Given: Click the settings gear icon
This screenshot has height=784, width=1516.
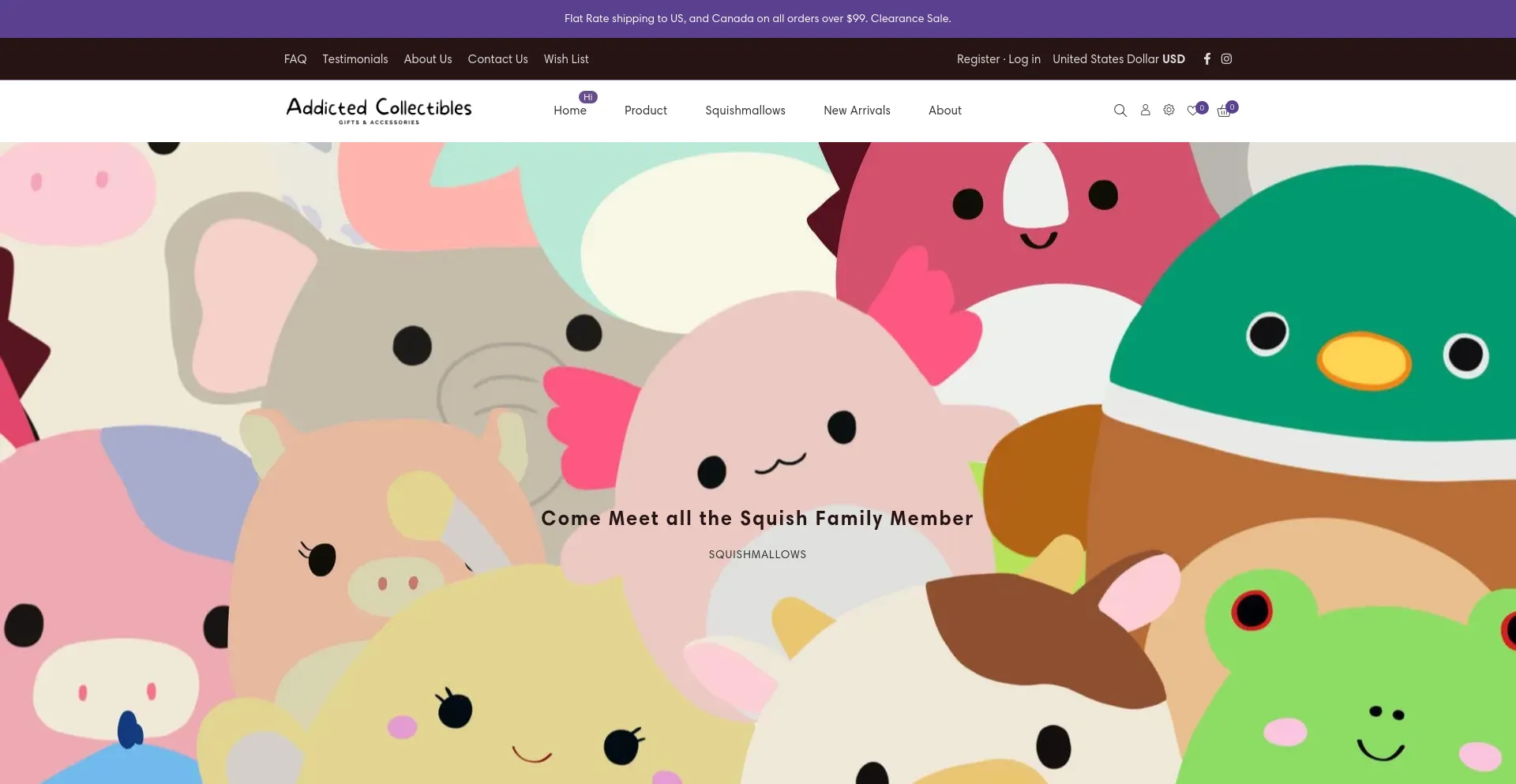Looking at the screenshot, I should tap(1169, 111).
